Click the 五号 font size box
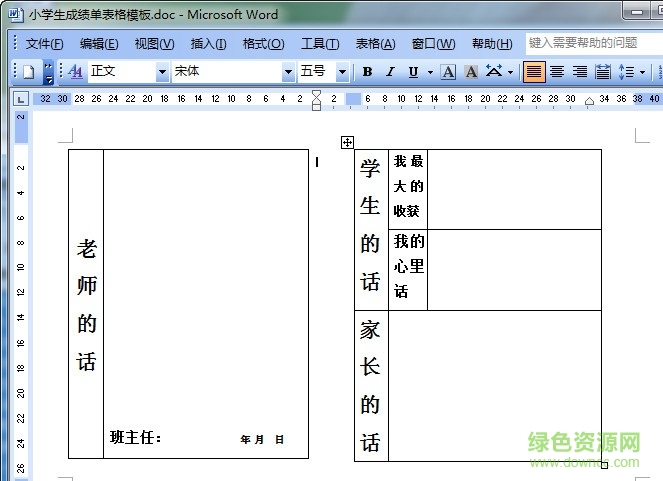 click(x=317, y=71)
